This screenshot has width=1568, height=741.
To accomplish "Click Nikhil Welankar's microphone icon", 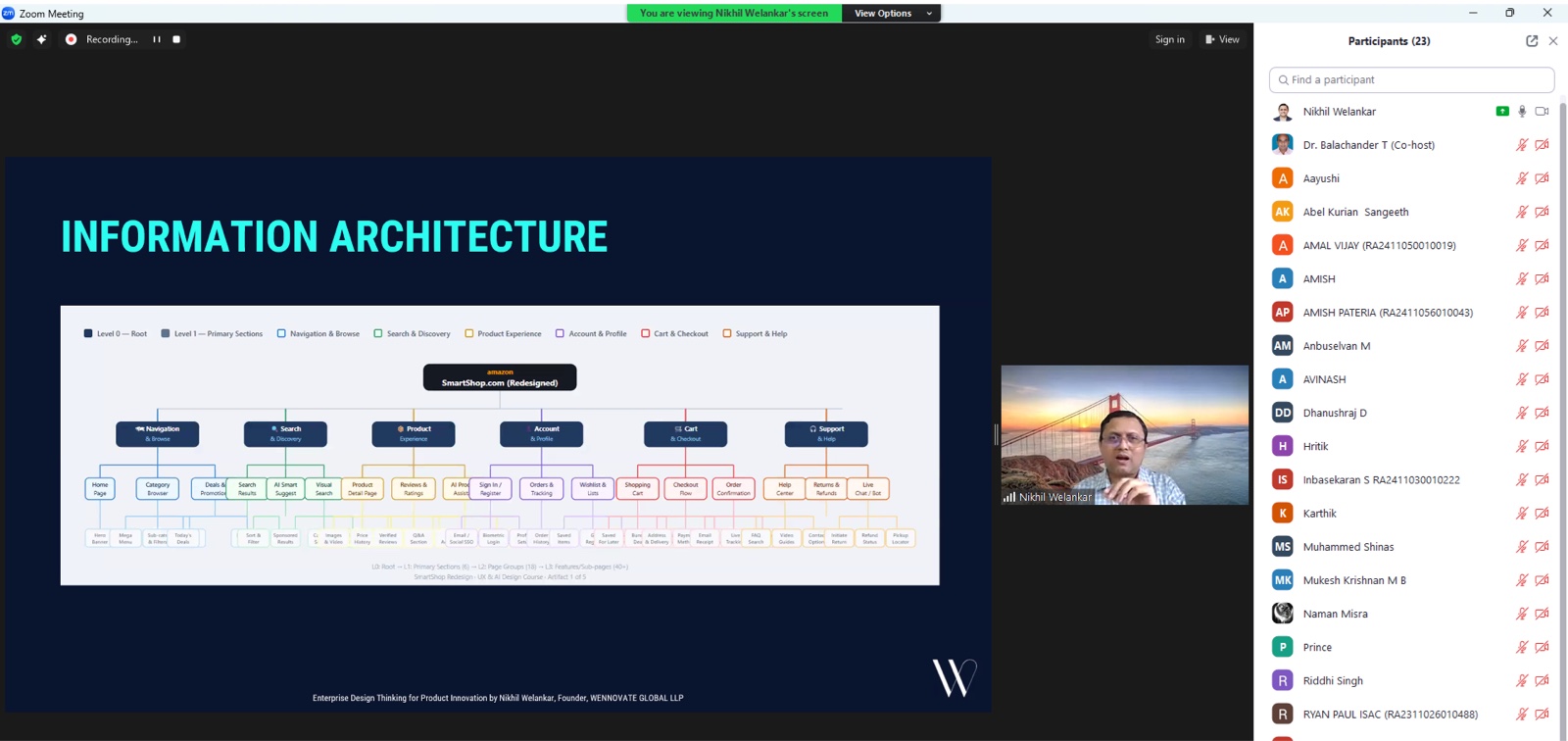I will pos(1522,112).
